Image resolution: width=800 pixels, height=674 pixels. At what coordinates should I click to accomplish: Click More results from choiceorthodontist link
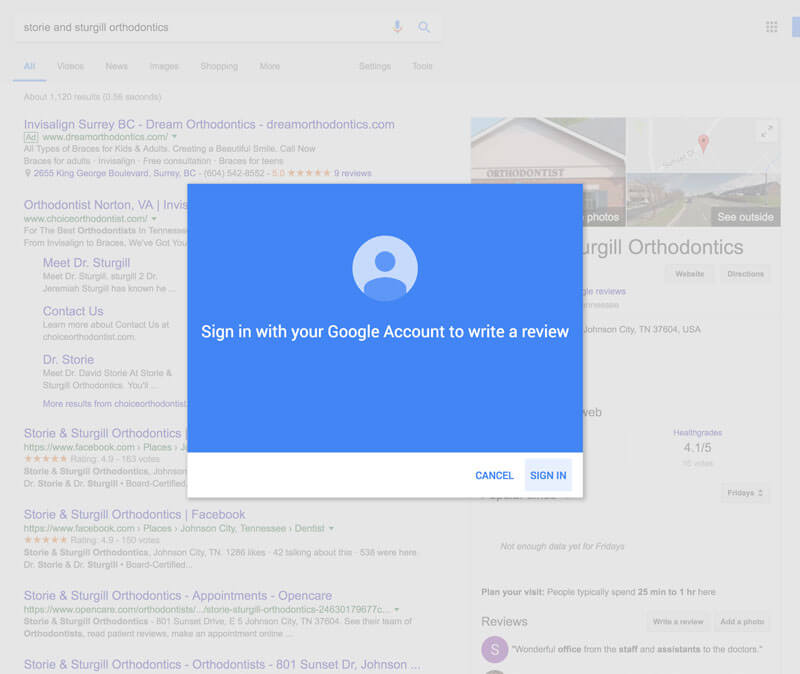115,404
